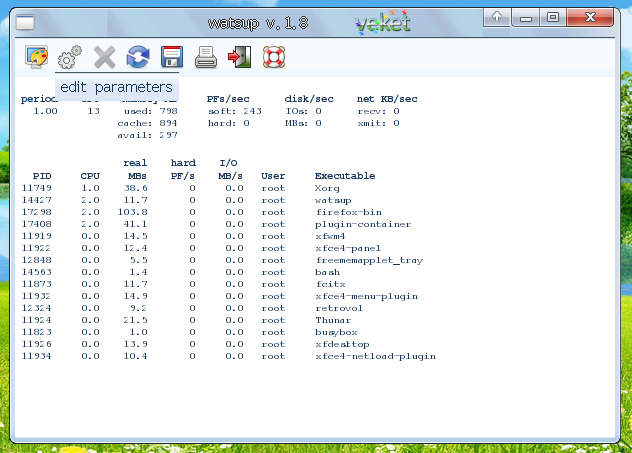Select the firefox-bin process name
This screenshot has height=453, width=632.
pos(349,212)
